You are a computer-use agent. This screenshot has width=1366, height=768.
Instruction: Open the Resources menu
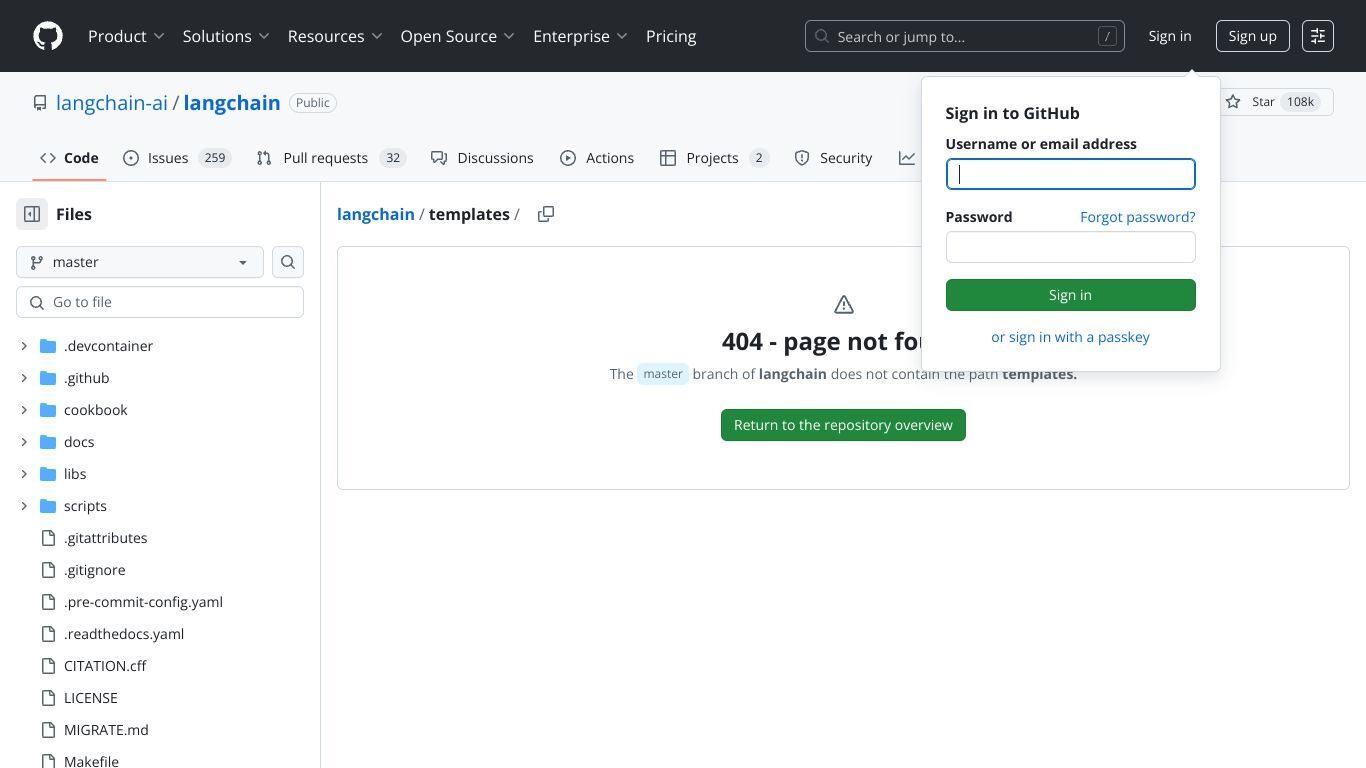coord(335,36)
